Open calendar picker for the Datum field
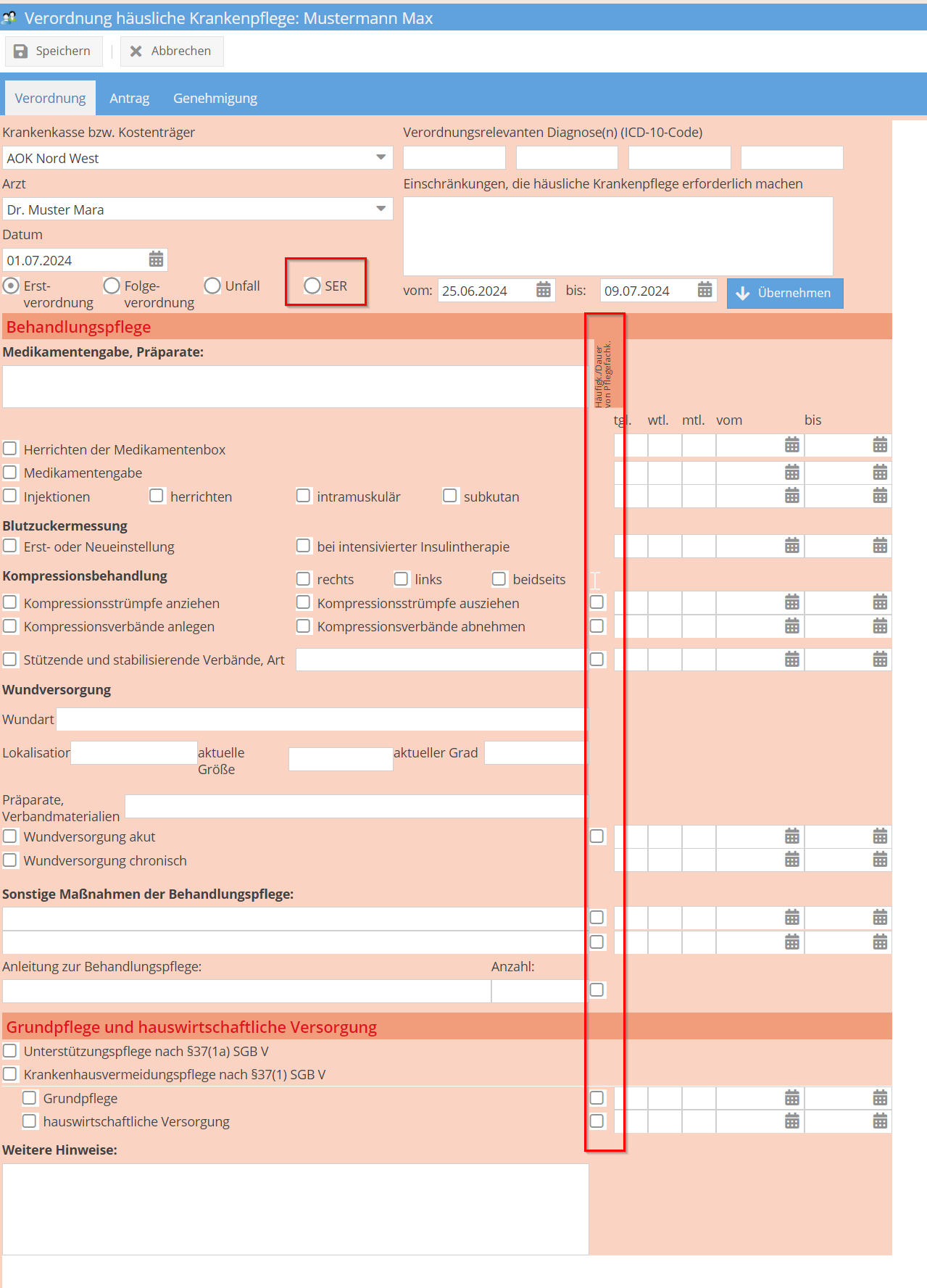This screenshot has width=927, height=1288. (156, 259)
